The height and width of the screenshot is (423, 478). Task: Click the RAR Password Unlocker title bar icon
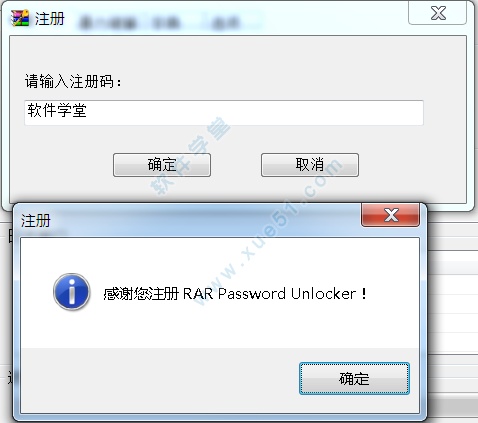[x=19, y=18]
